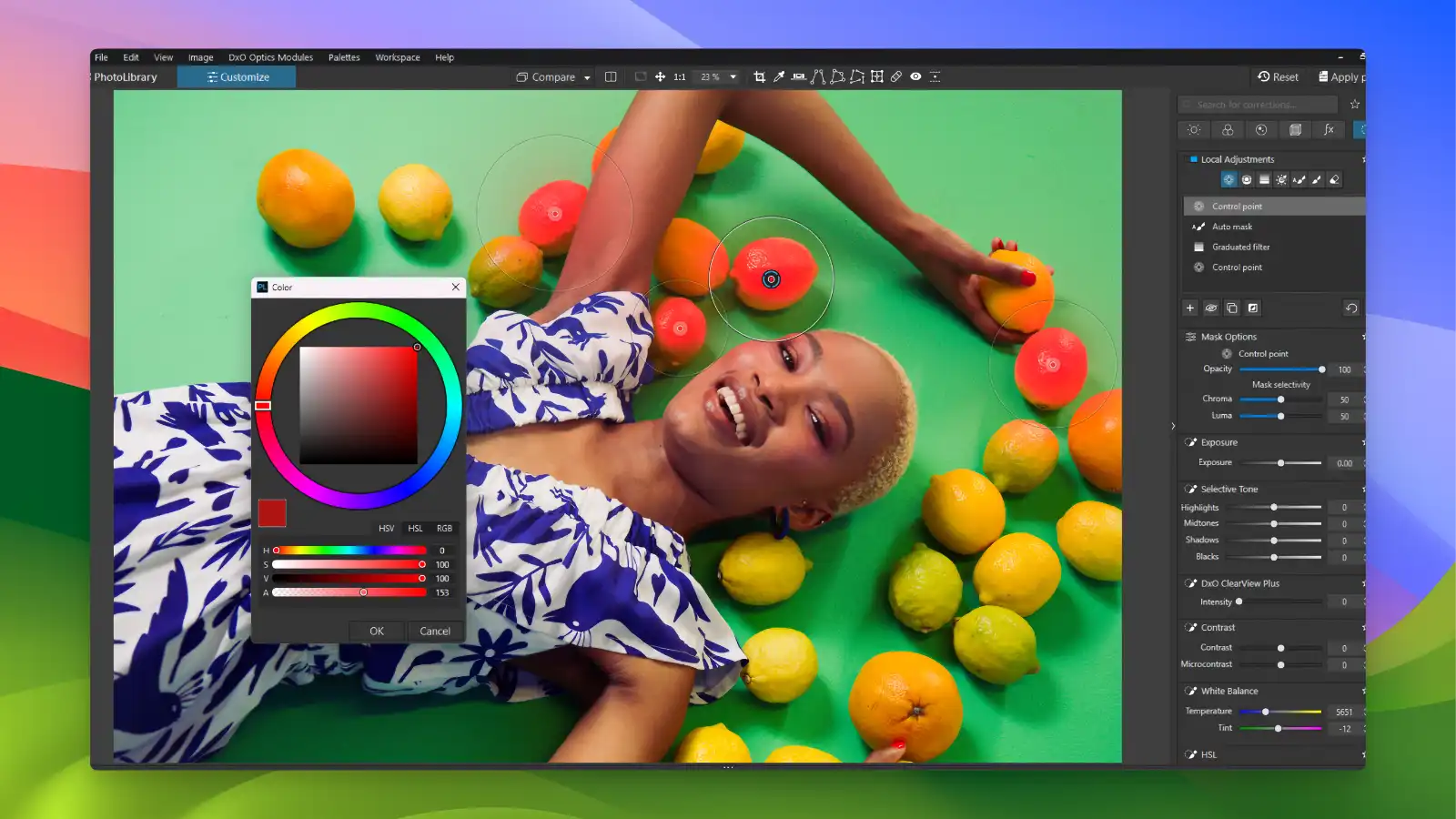Activate the Horizon leveling tool

tap(798, 77)
